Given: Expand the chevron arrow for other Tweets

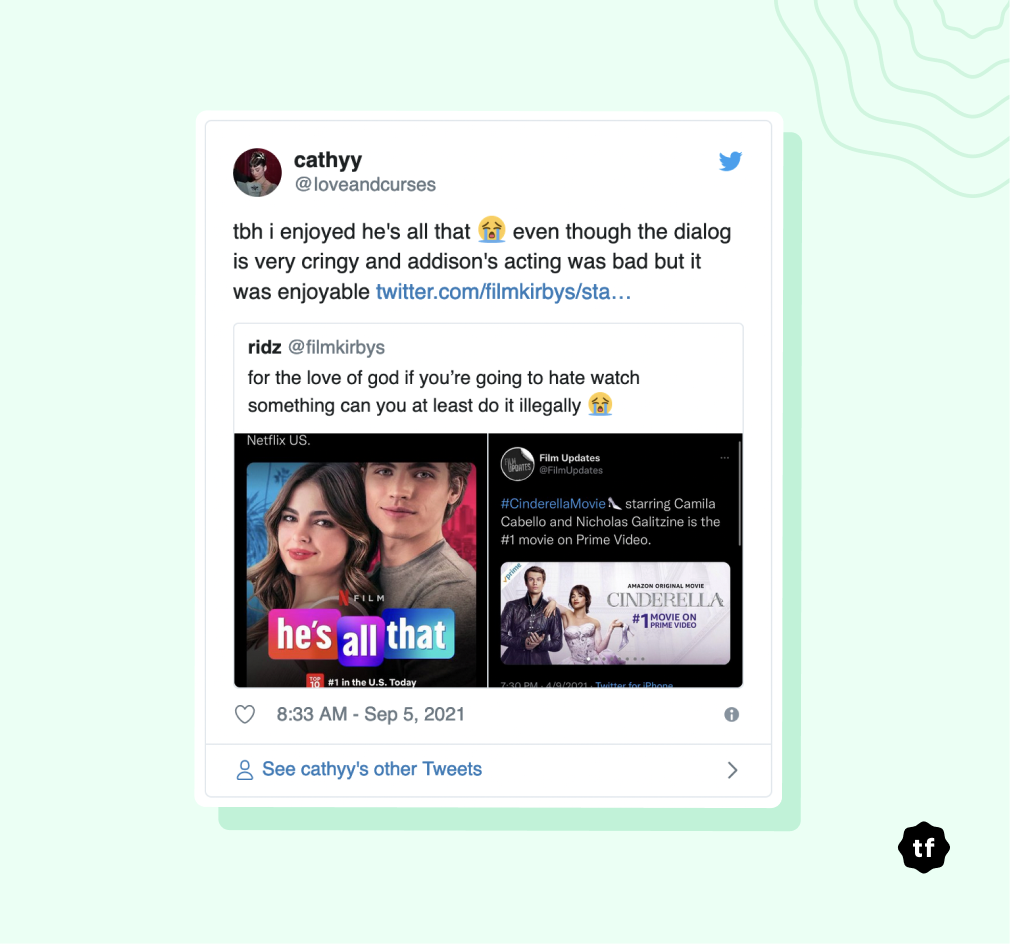Looking at the screenshot, I should pyautogui.click(x=732, y=770).
